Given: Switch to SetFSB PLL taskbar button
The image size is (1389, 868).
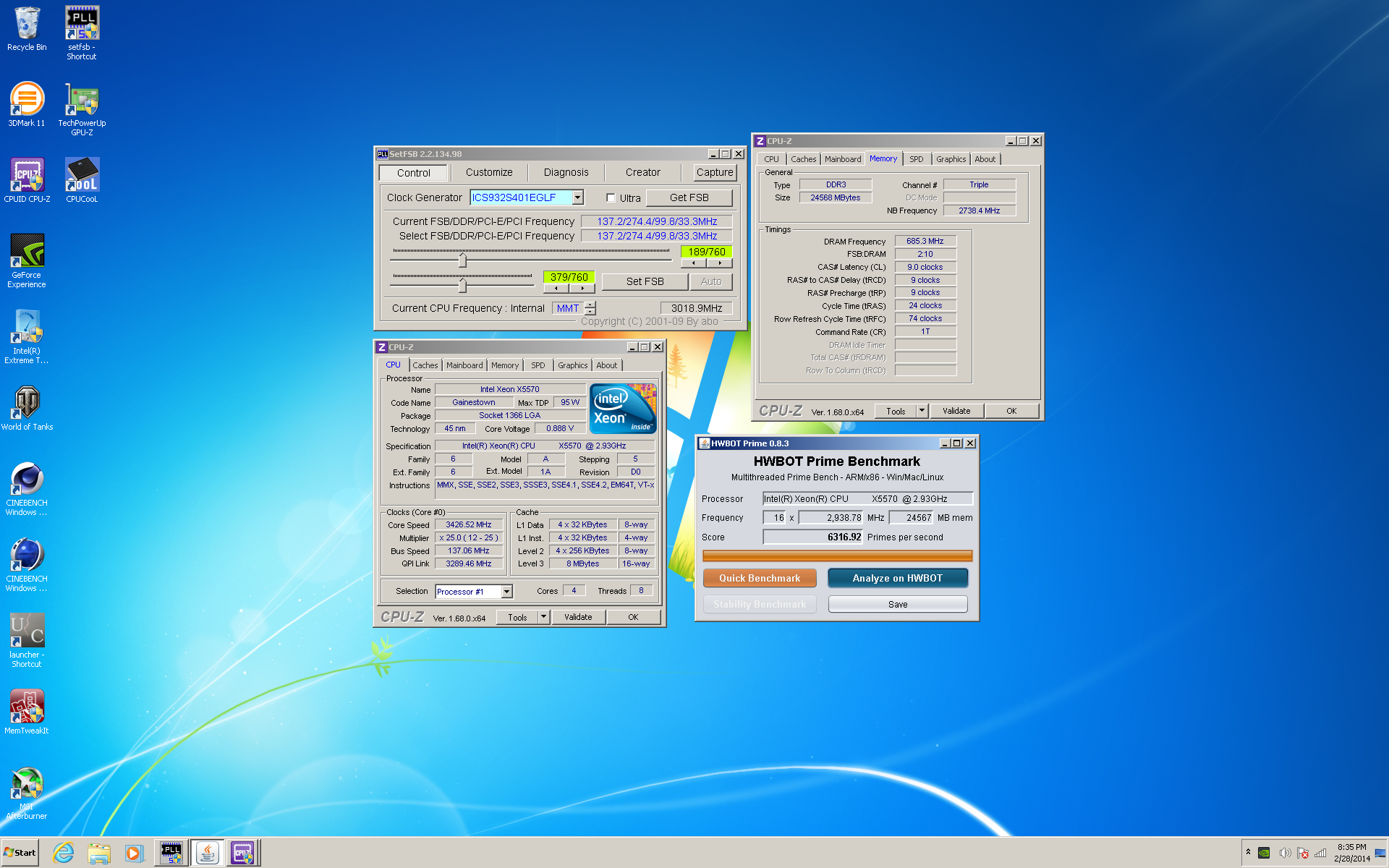Looking at the screenshot, I should [x=171, y=853].
